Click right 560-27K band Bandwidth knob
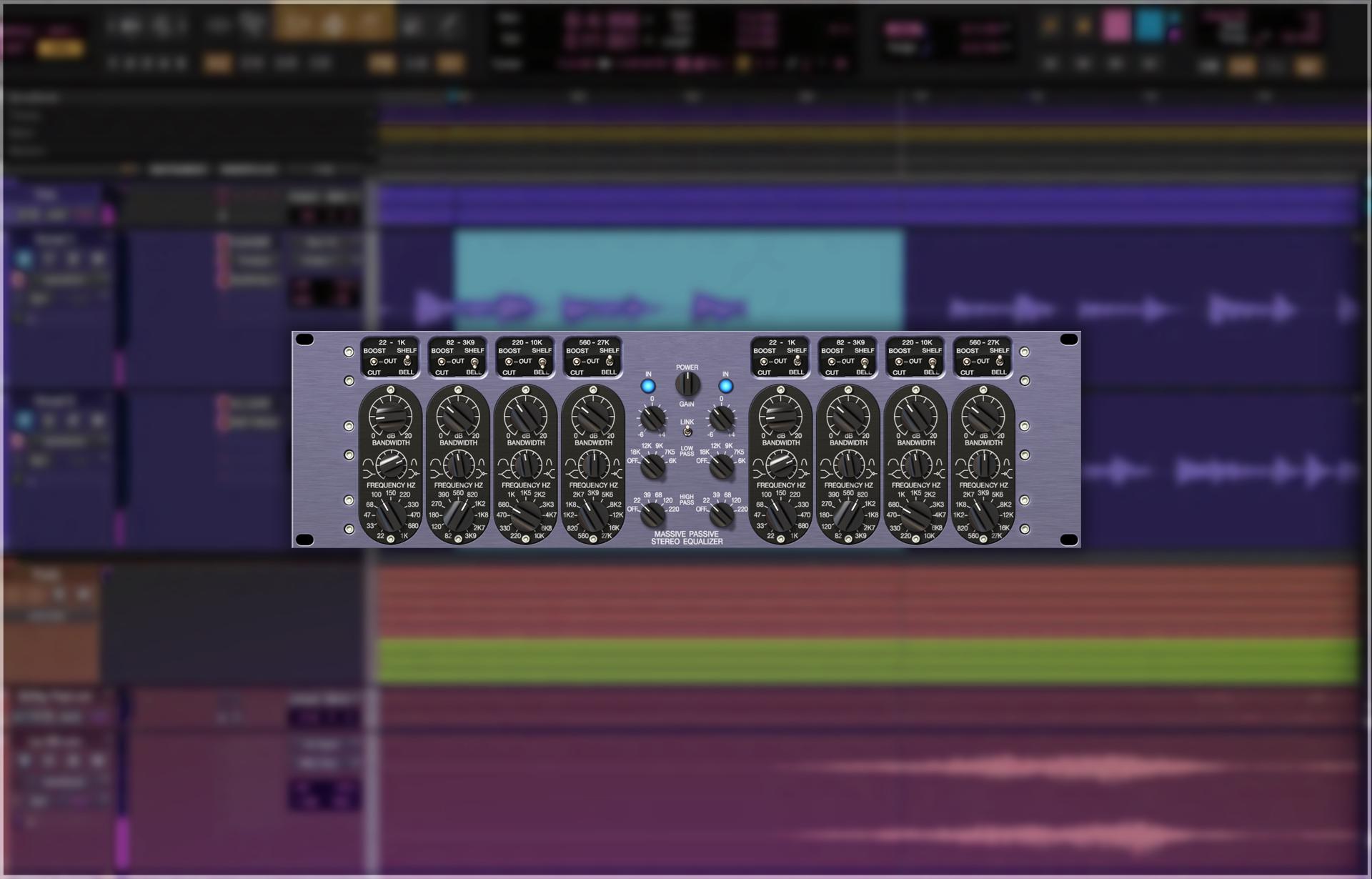Viewport: 1372px width, 879px height. [x=983, y=465]
